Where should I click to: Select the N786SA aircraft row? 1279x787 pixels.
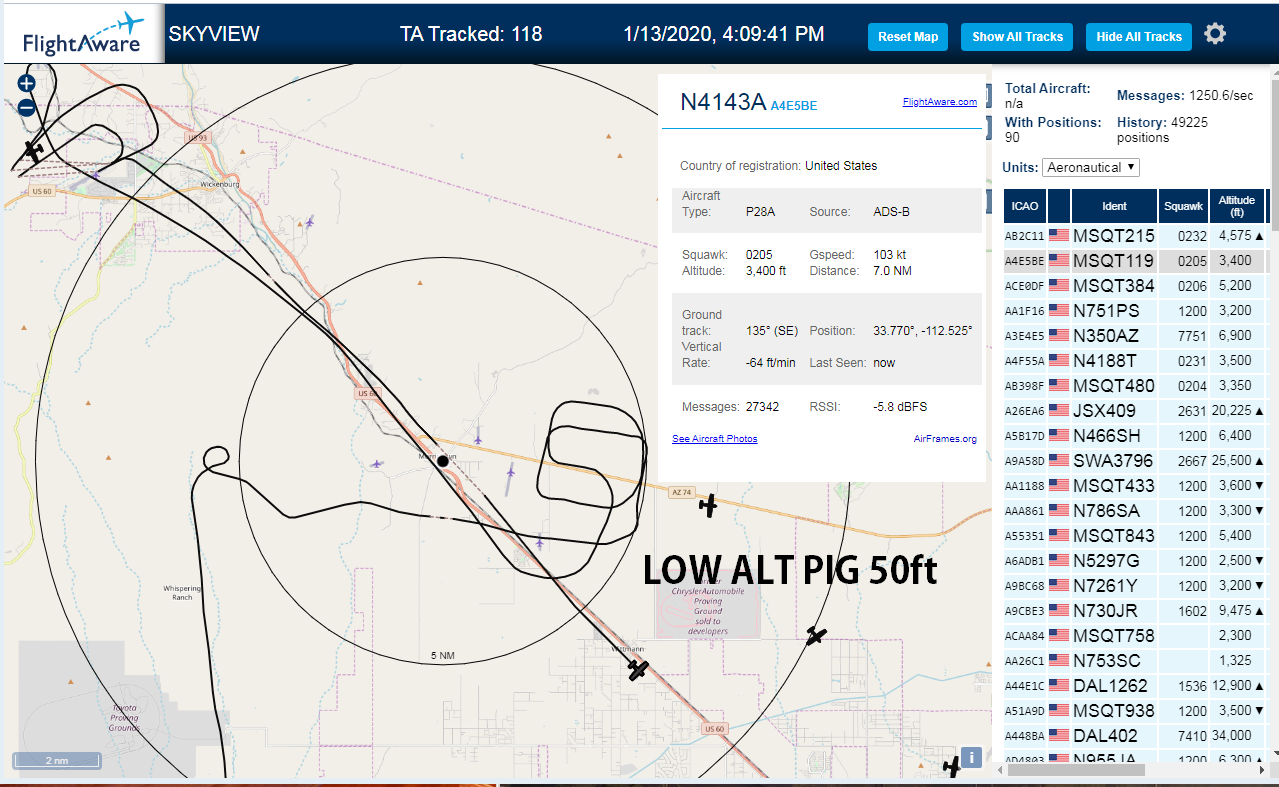tap(1136, 511)
